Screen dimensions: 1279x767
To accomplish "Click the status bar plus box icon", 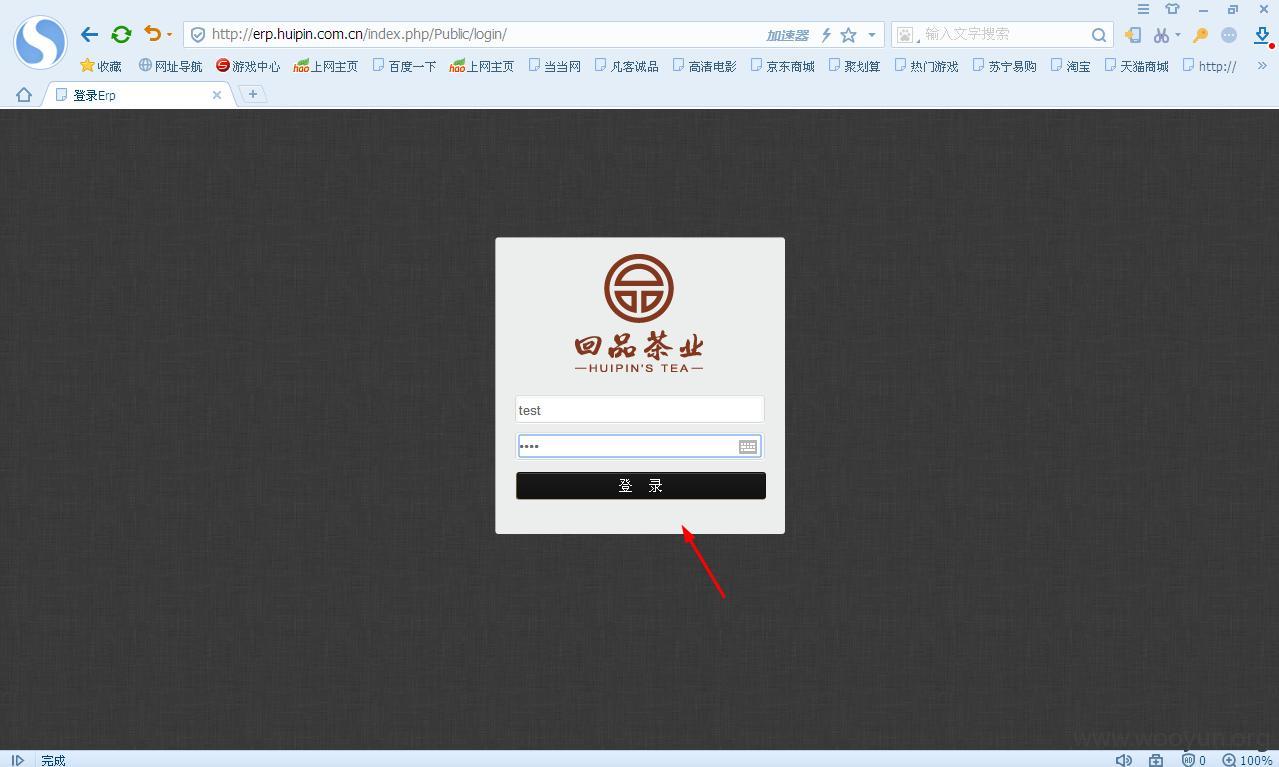I will pos(1156,760).
